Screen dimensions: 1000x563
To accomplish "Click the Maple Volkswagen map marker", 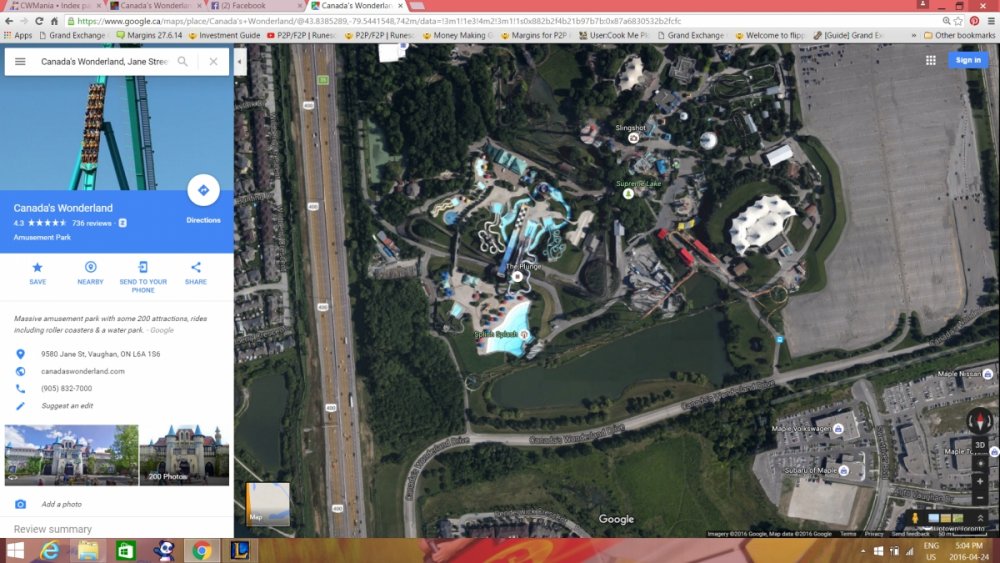I will click(x=839, y=428).
